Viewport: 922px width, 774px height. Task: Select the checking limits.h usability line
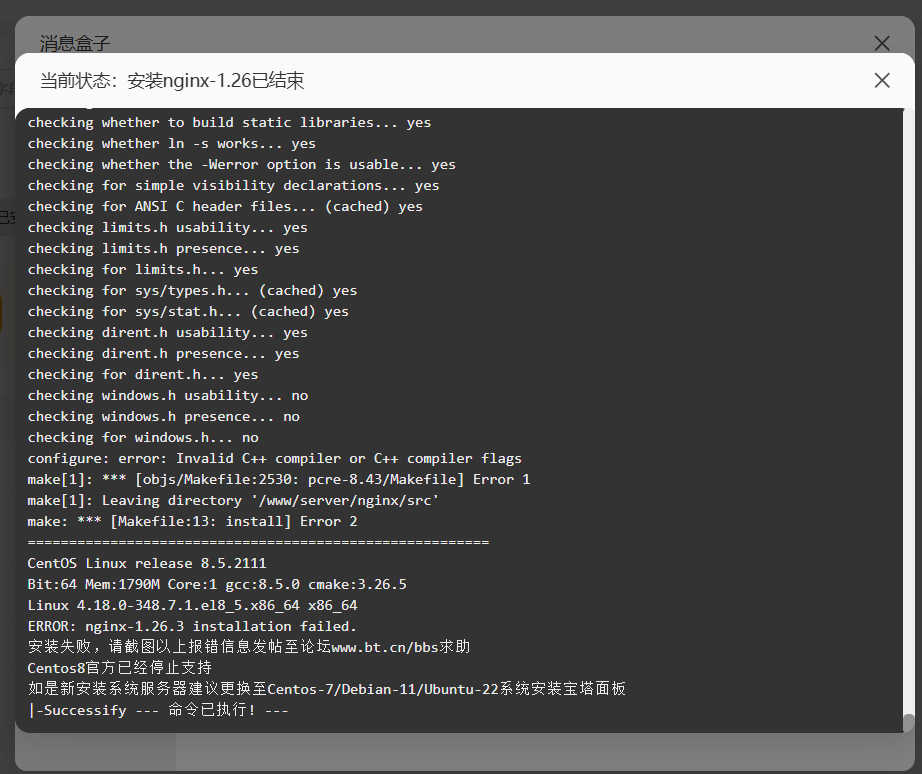(167, 228)
